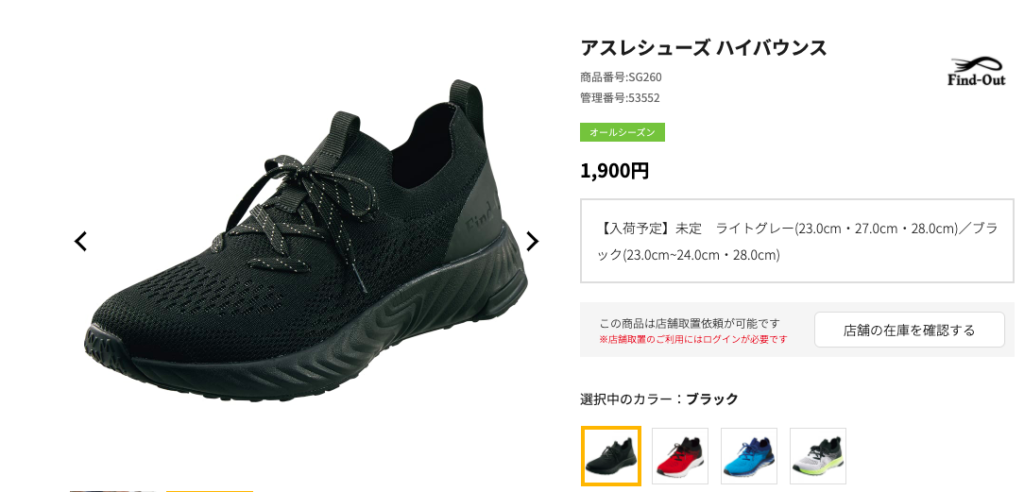Advance to the next product image
The height and width of the screenshot is (492, 1024).
coord(532,241)
